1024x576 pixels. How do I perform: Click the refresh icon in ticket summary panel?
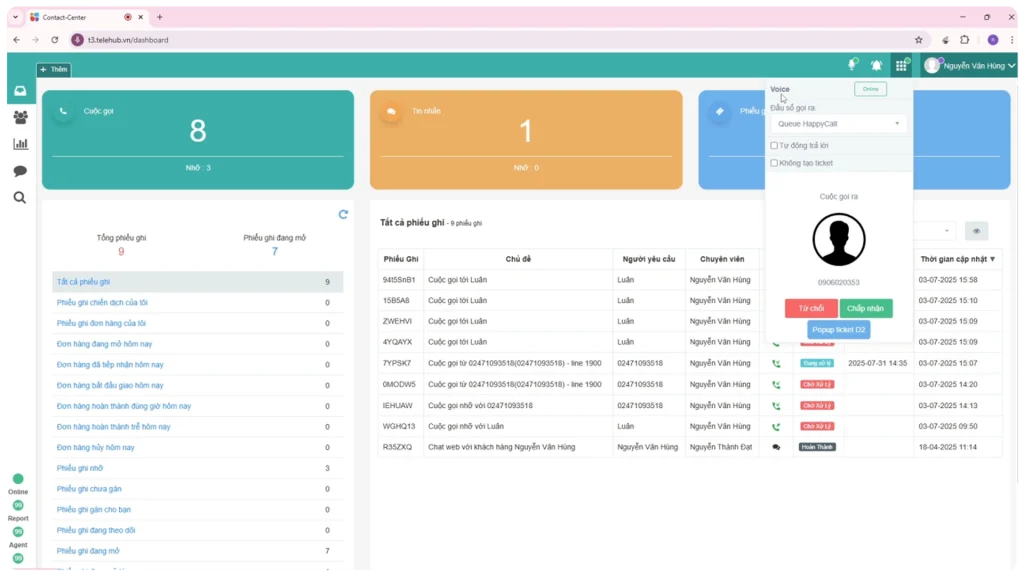[x=343, y=214]
